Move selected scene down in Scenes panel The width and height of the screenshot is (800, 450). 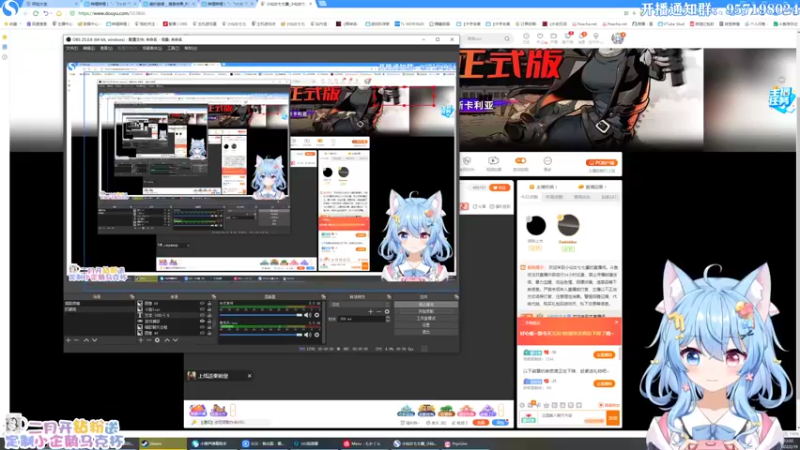[94, 340]
